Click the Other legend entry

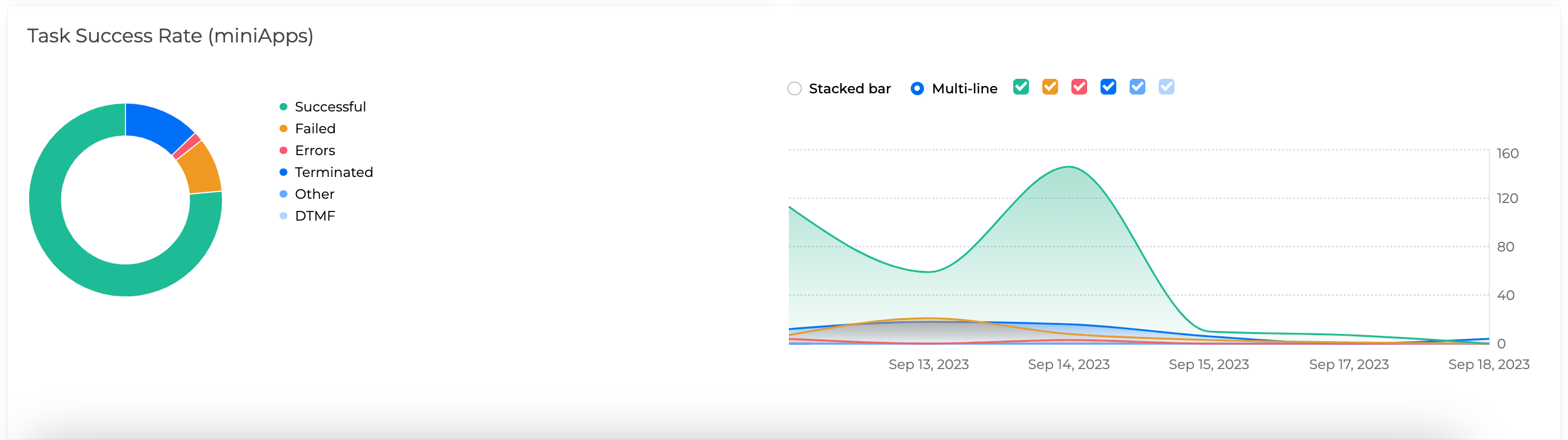coord(314,195)
